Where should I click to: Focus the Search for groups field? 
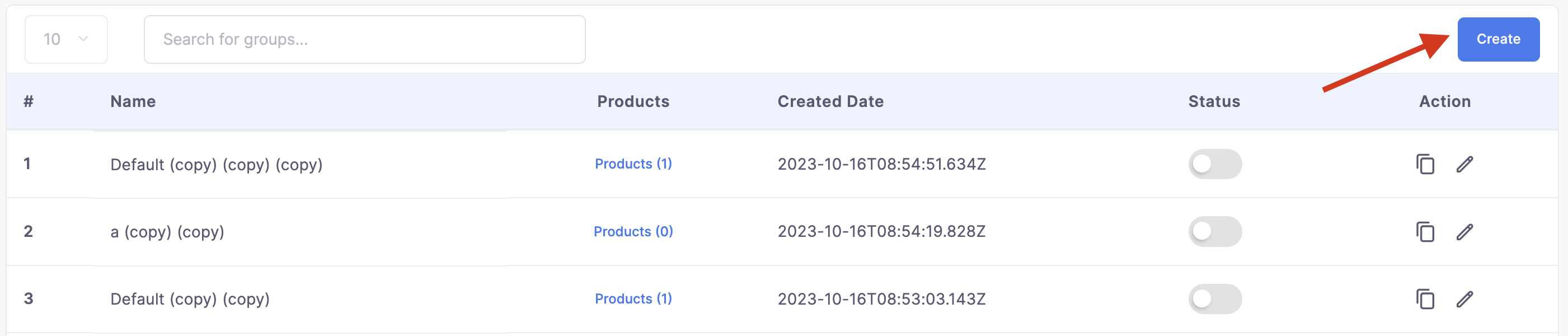[365, 40]
